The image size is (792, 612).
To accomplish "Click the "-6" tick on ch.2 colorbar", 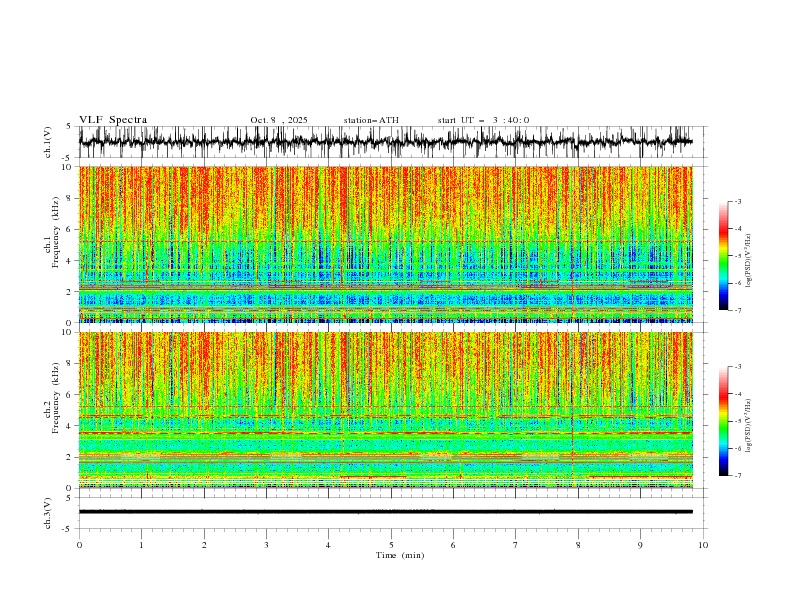I will (737, 448).
